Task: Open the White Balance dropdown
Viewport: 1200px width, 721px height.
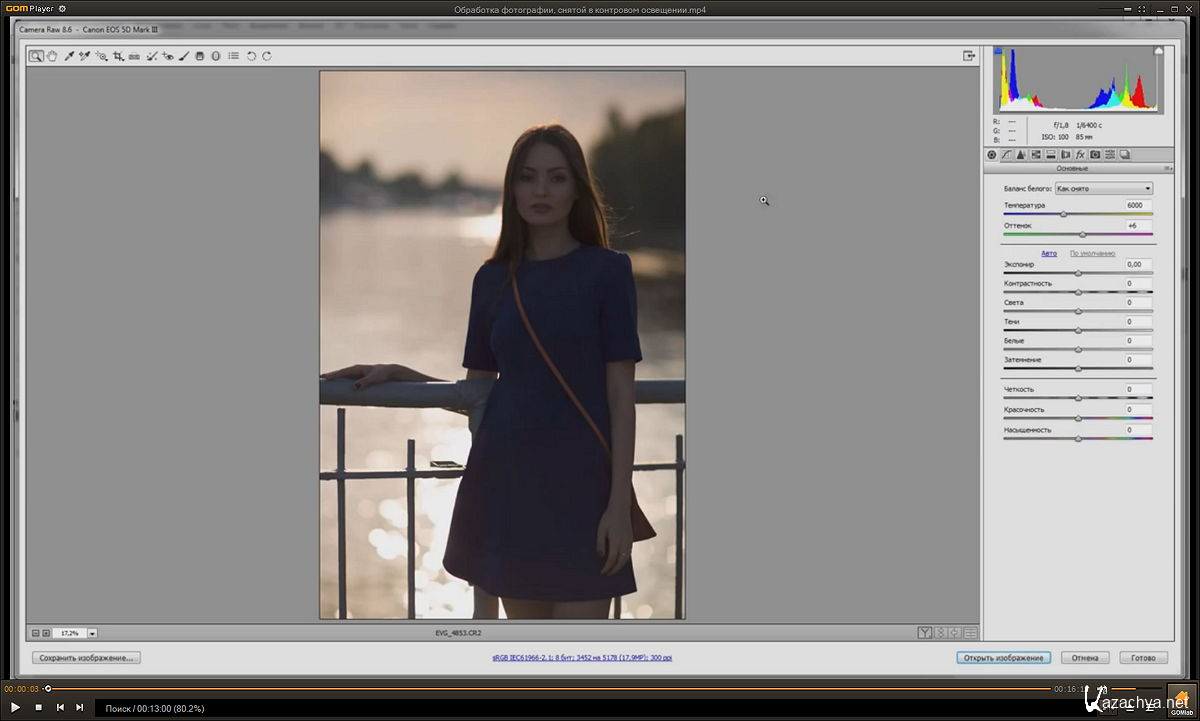Action: pos(1104,188)
